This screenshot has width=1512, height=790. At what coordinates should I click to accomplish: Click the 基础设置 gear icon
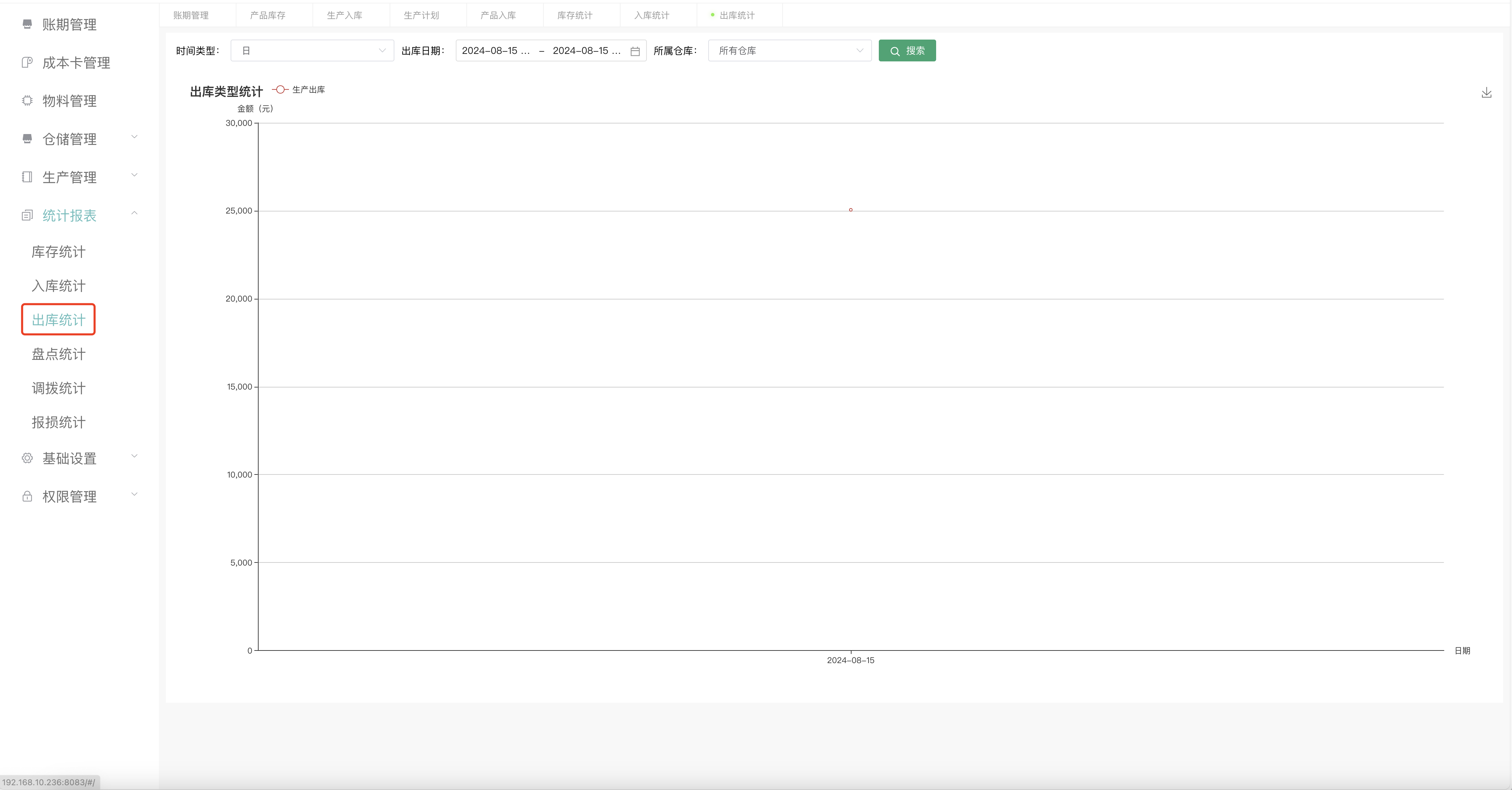[x=27, y=458]
